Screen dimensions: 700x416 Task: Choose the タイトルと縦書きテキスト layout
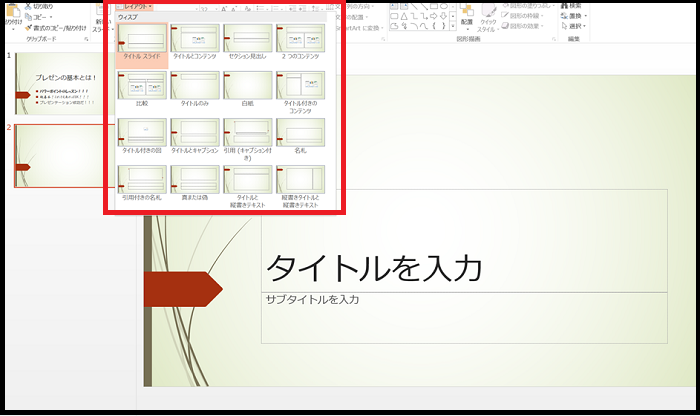247,187
